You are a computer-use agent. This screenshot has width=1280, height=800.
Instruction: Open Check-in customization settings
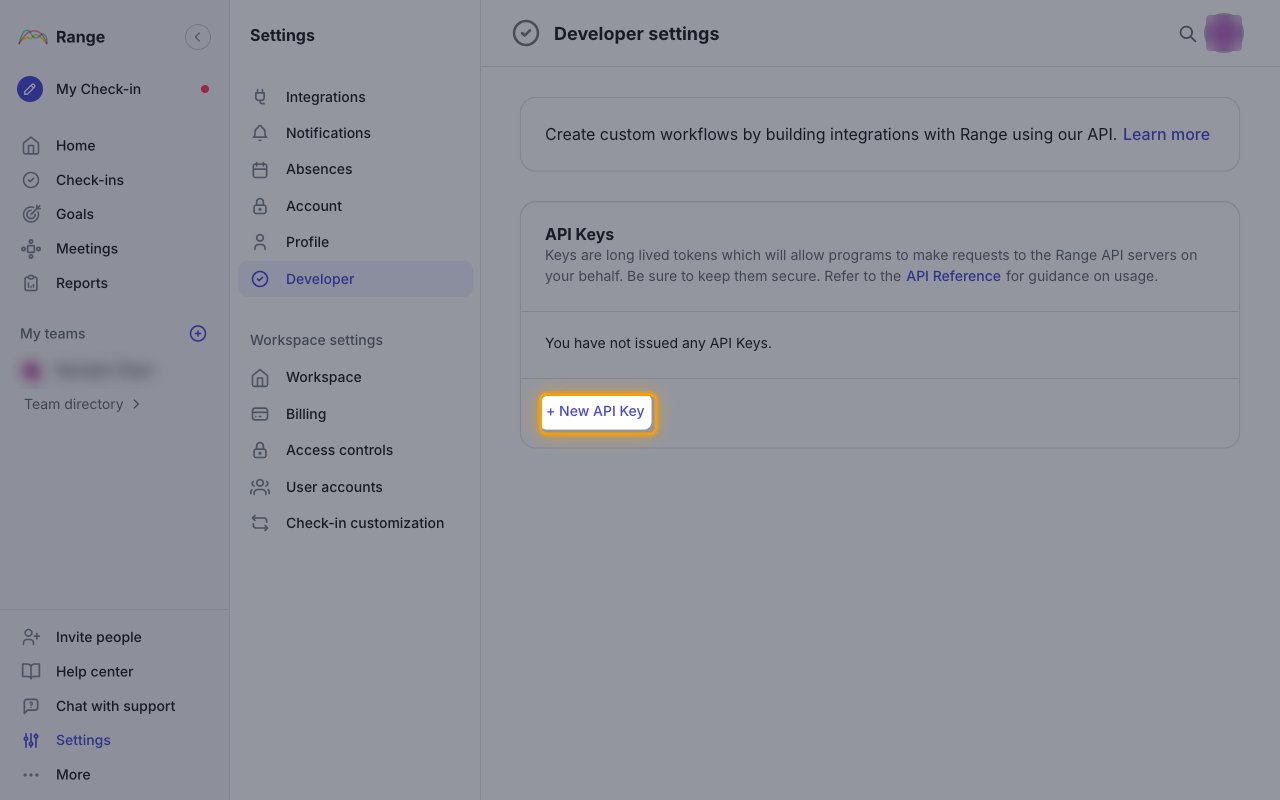(x=355, y=523)
